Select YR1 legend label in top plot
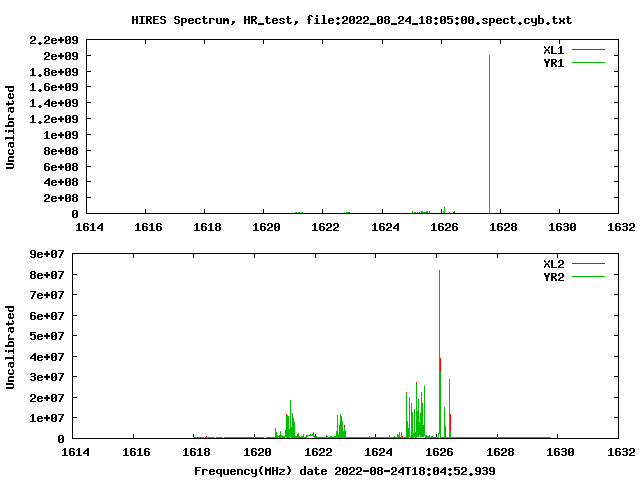Image resolution: width=640 pixels, height=480 pixels. 553,63
